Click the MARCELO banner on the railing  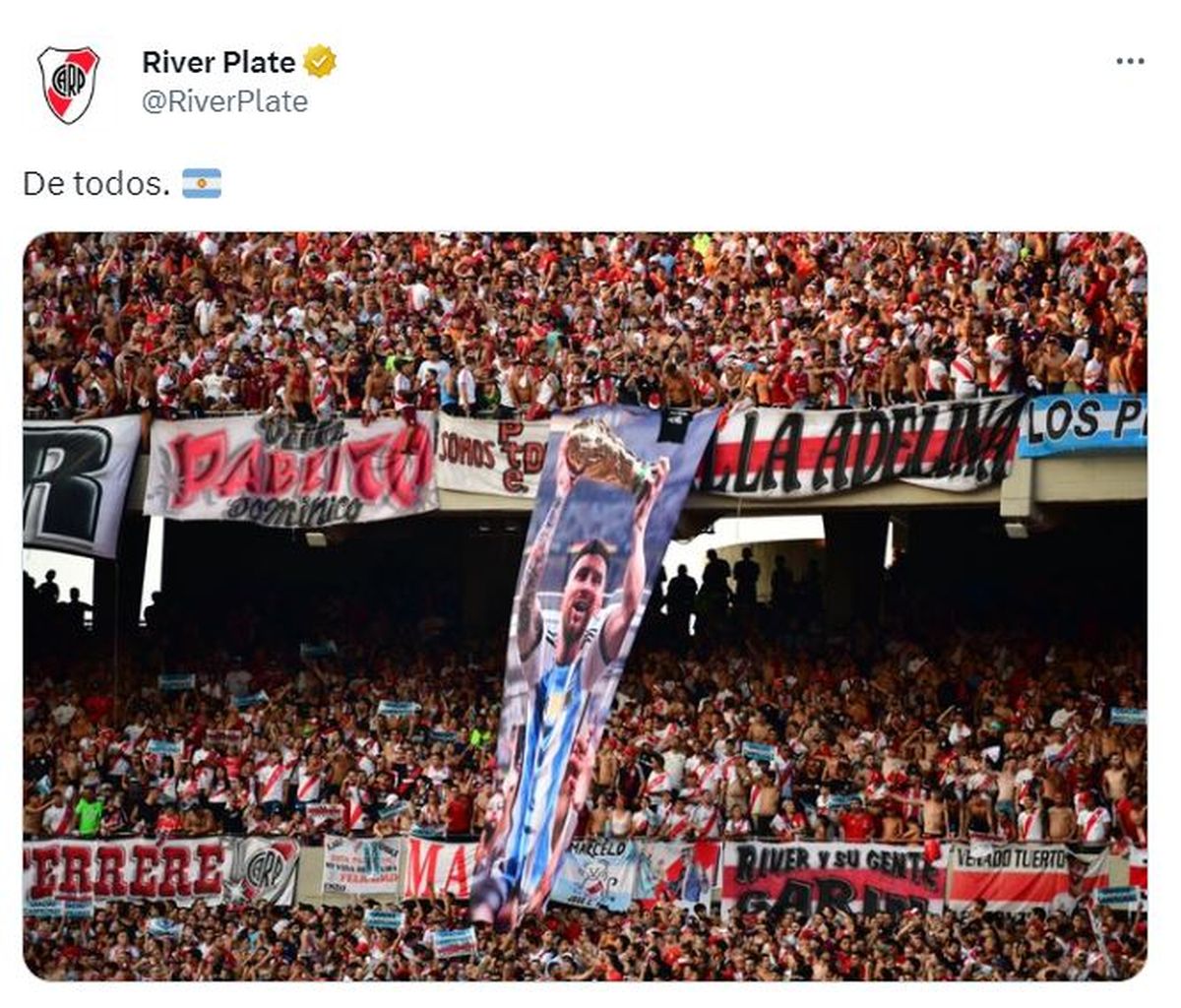596,872
